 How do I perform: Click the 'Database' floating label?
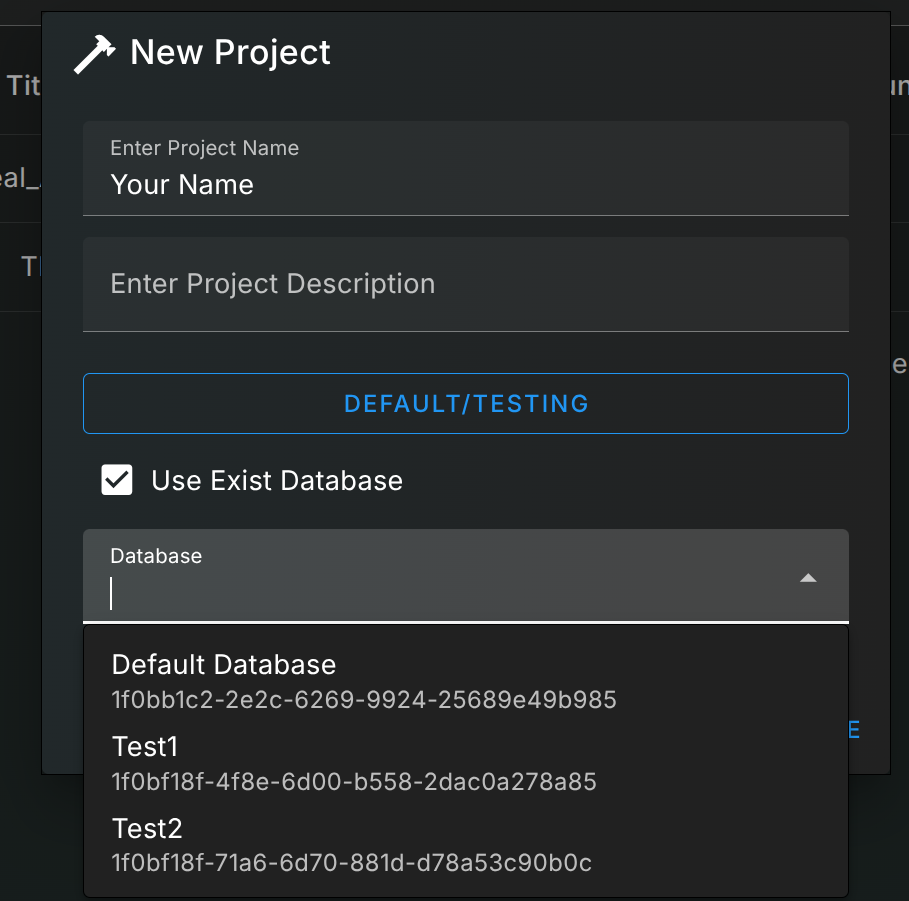pos(156,556)
